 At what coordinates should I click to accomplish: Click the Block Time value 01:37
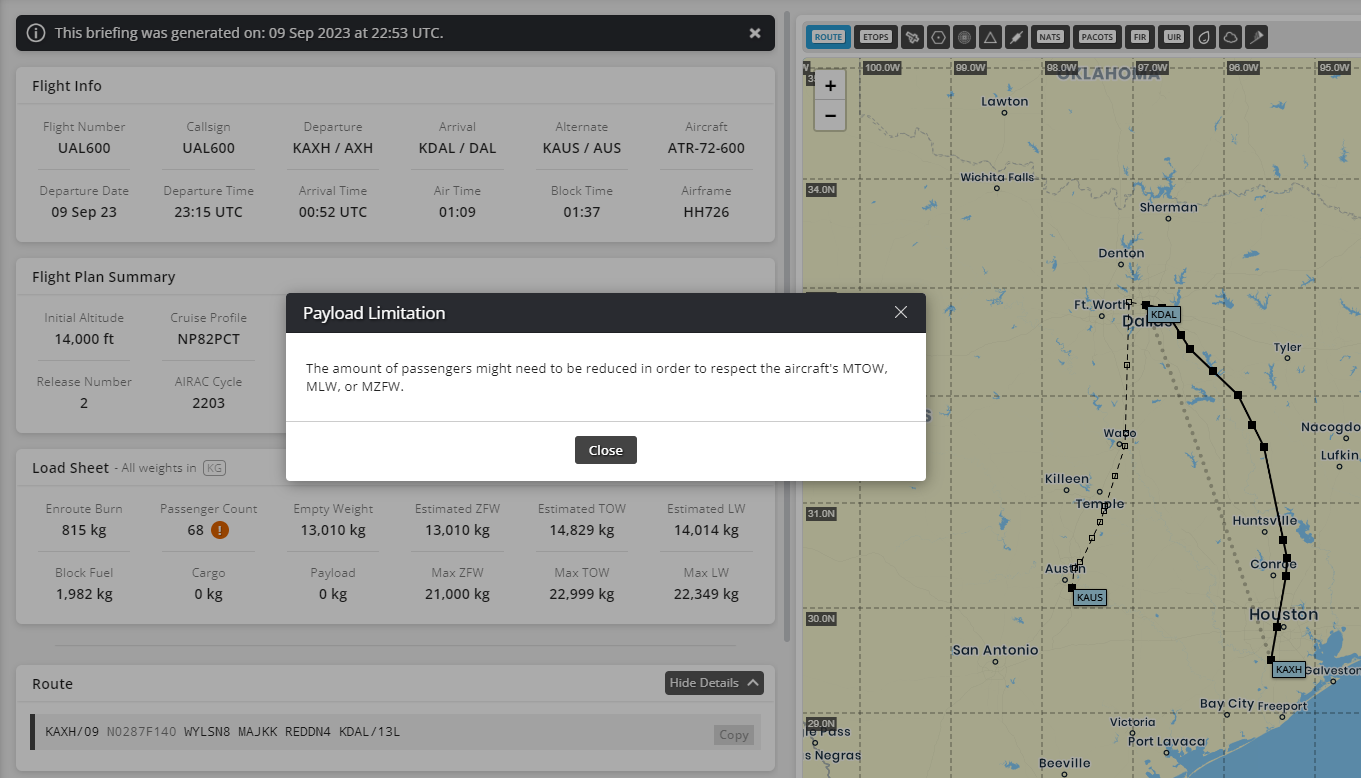(582, 212)
